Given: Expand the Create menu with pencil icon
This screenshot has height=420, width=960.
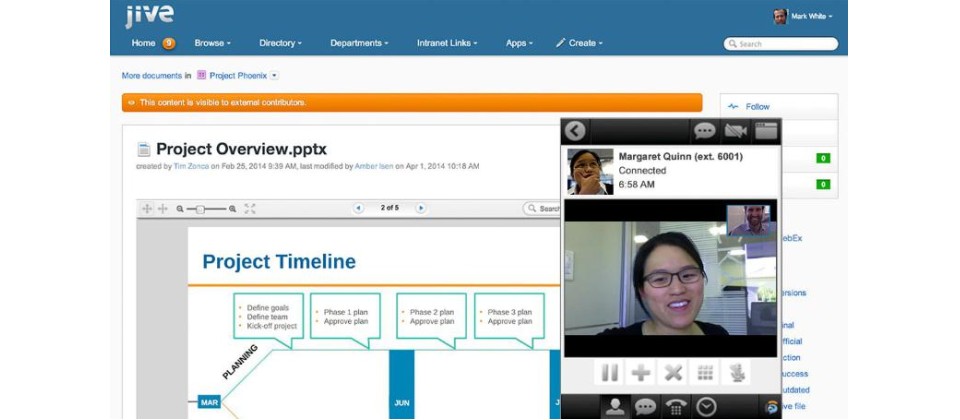Looking at the screenshot, I should [580, 43].
